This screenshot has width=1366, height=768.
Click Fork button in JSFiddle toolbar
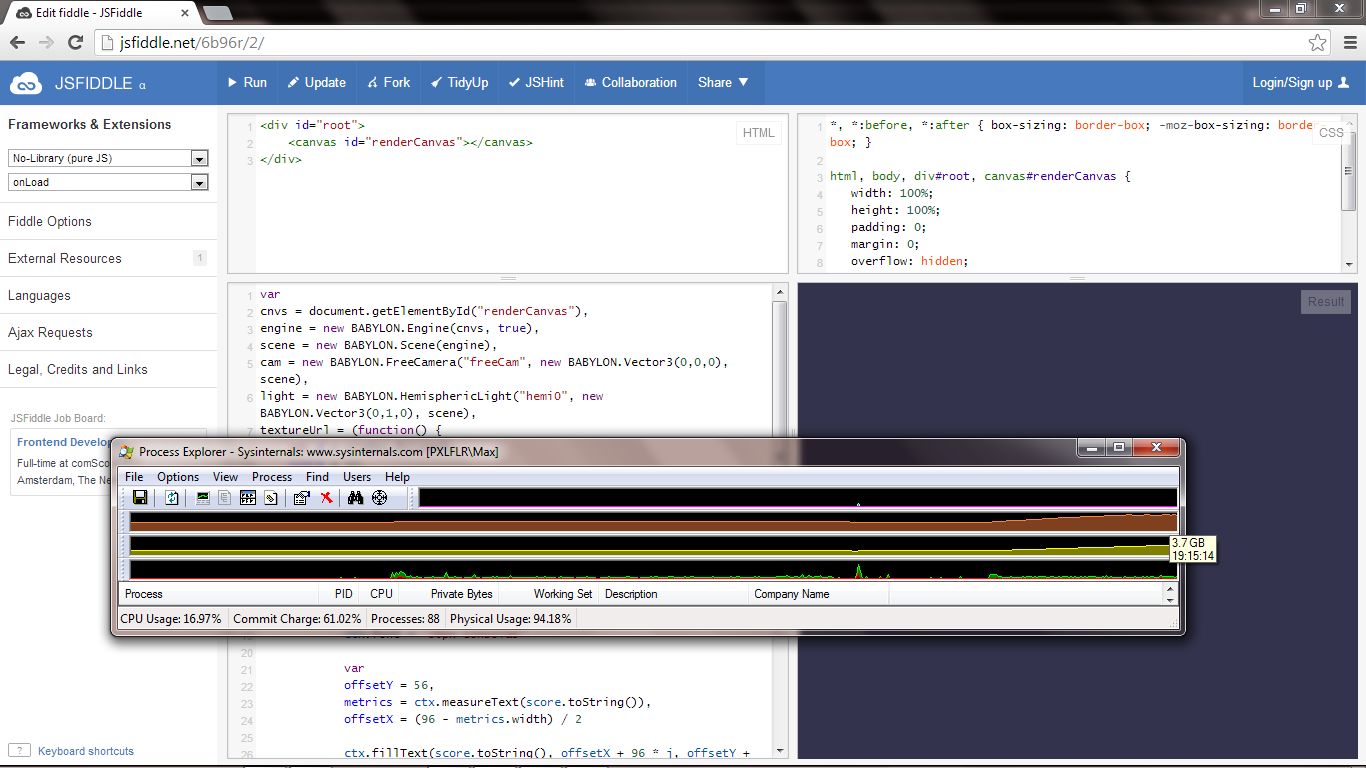[389, 83]
